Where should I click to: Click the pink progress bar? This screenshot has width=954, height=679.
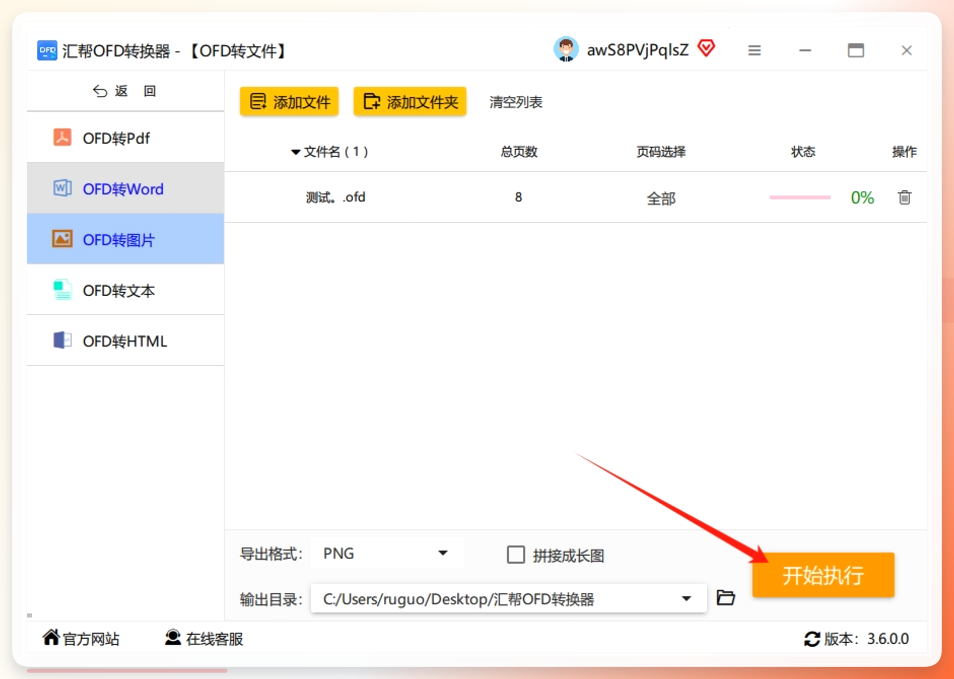tap(799, 197)
